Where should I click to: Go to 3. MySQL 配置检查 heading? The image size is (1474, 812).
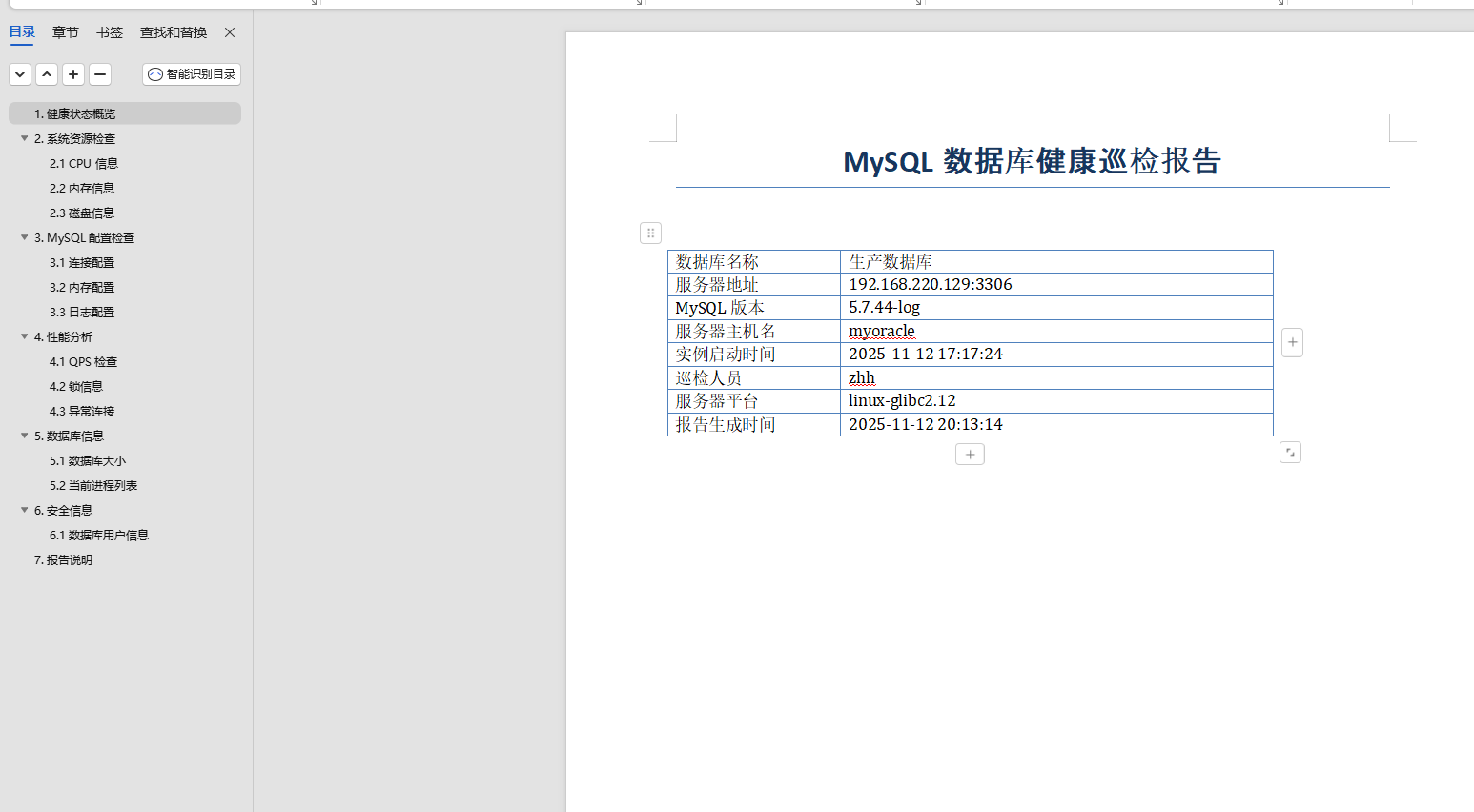tap(85, 238)
